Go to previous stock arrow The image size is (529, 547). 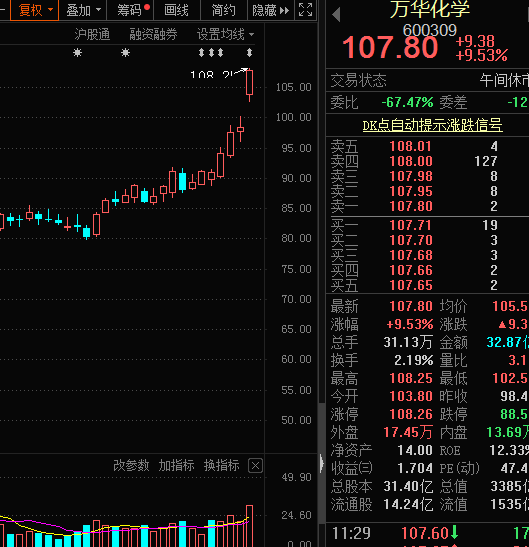pyautogui.click(x=336, y=14)
